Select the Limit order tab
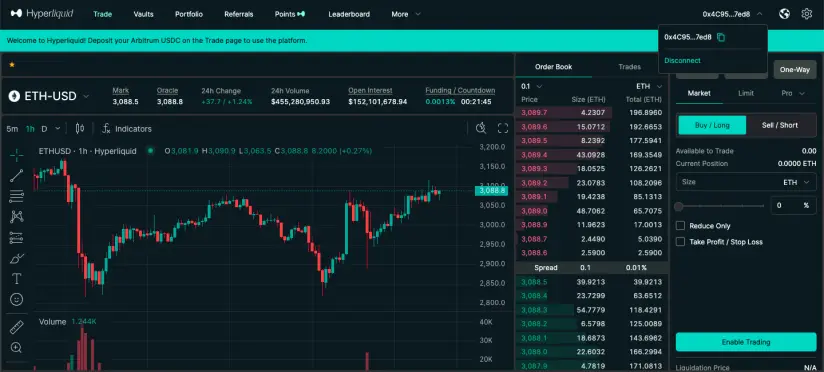The height and width of the screenshot is (372, 824). click(x=746, y=94)
